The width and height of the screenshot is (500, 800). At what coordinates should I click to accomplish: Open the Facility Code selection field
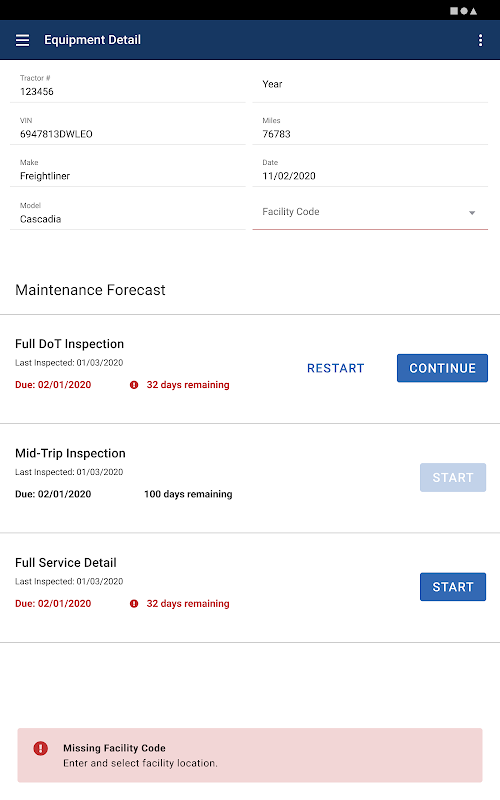click(370, 212)
